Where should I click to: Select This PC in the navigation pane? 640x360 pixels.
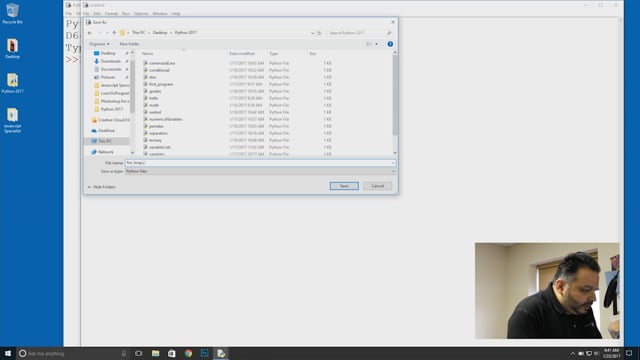tap(105, 141)
